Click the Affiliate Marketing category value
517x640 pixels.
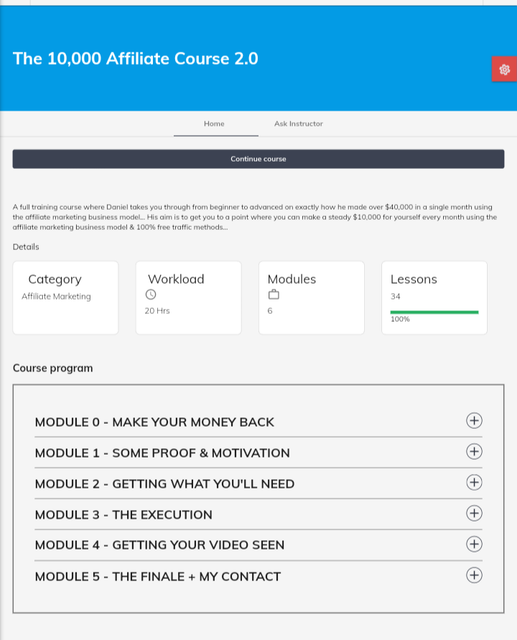[x=56, y=296]
